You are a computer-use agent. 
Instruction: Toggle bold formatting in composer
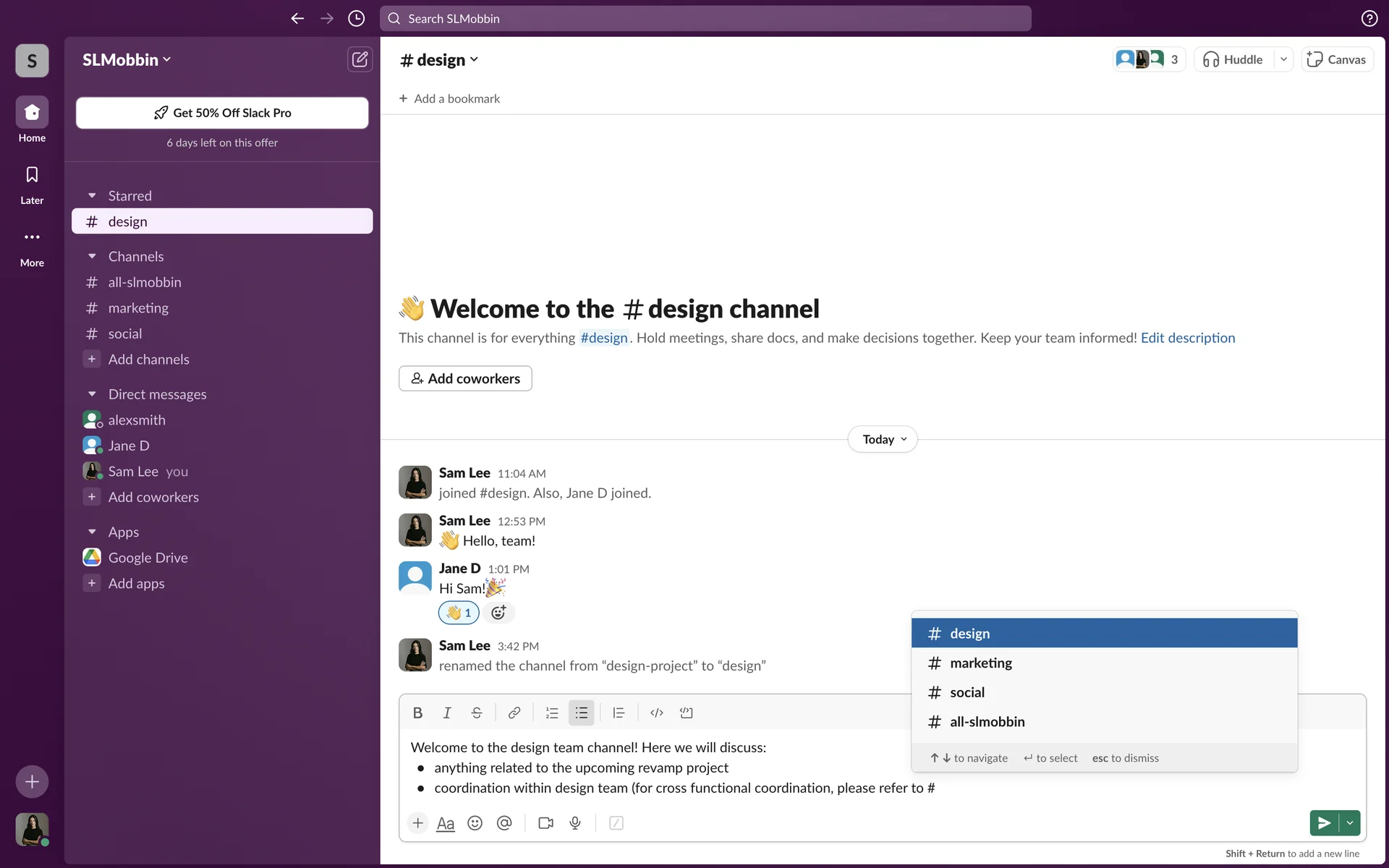coord(417,712)
